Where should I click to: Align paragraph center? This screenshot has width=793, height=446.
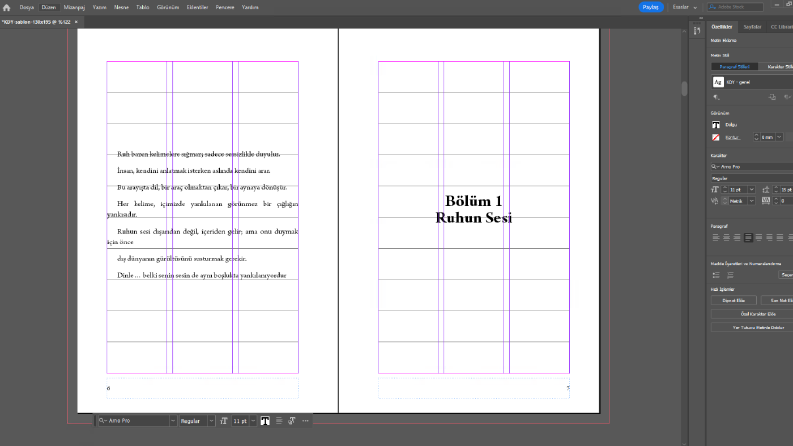pyautogui.click(x=726, y=237)
